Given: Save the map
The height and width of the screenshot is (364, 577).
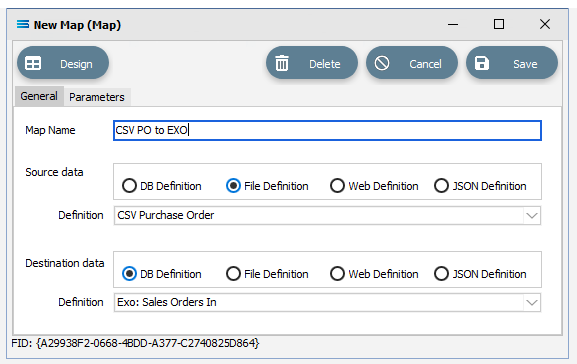Looking at the screenshot, I should click(x=511, y=63).
